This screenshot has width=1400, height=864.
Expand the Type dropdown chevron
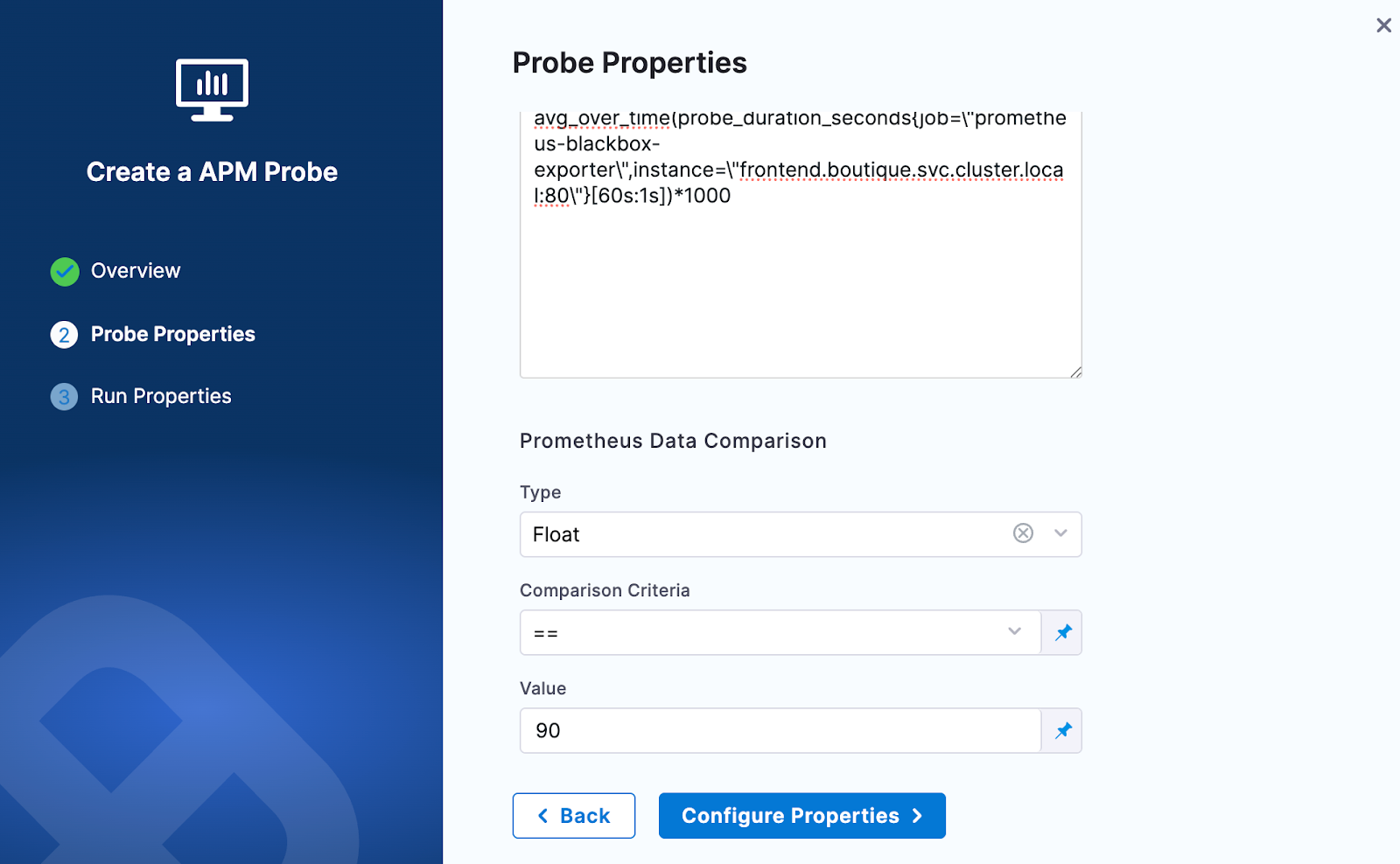pyautogui.click(x=1060, y=533)
